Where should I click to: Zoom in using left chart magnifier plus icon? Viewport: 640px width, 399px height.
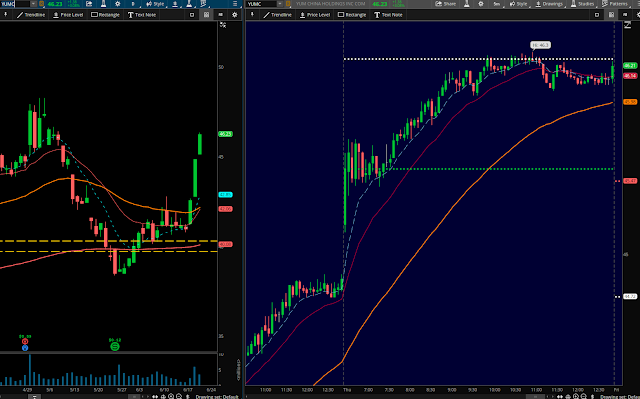pyautogui.click(x=171, y=396)
